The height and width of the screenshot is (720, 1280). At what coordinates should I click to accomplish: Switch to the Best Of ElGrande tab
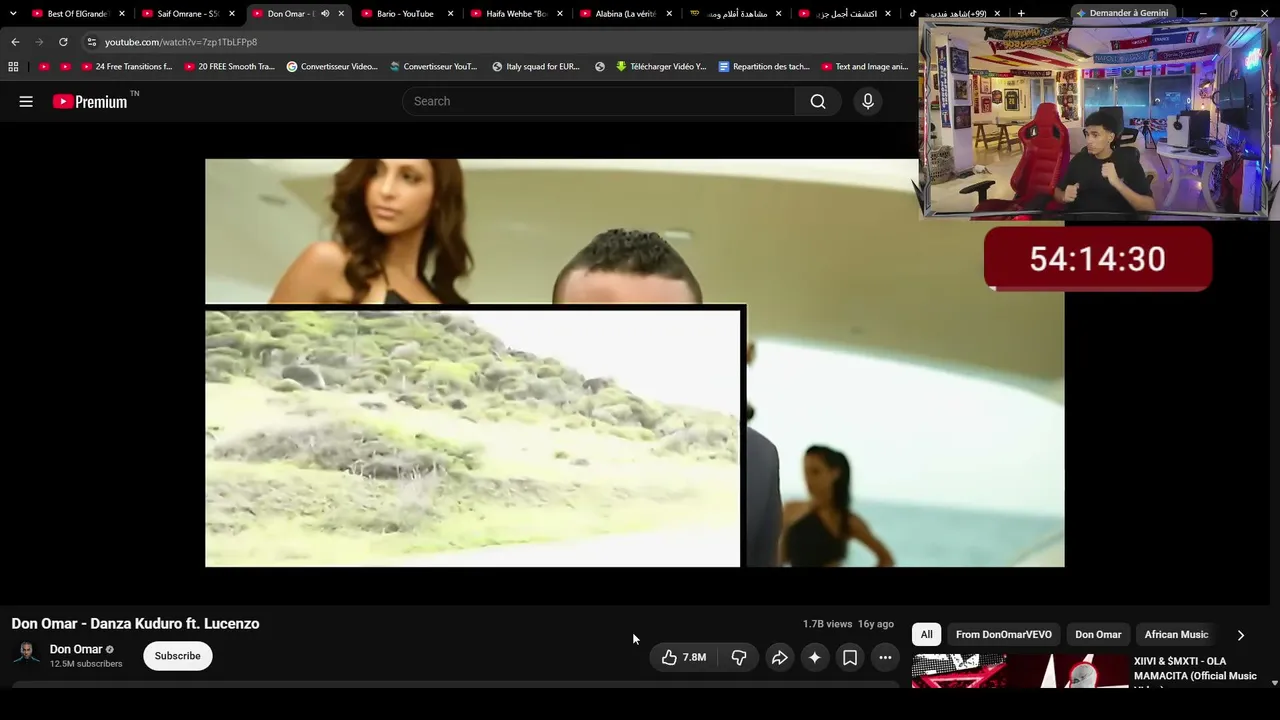[78, 14]
